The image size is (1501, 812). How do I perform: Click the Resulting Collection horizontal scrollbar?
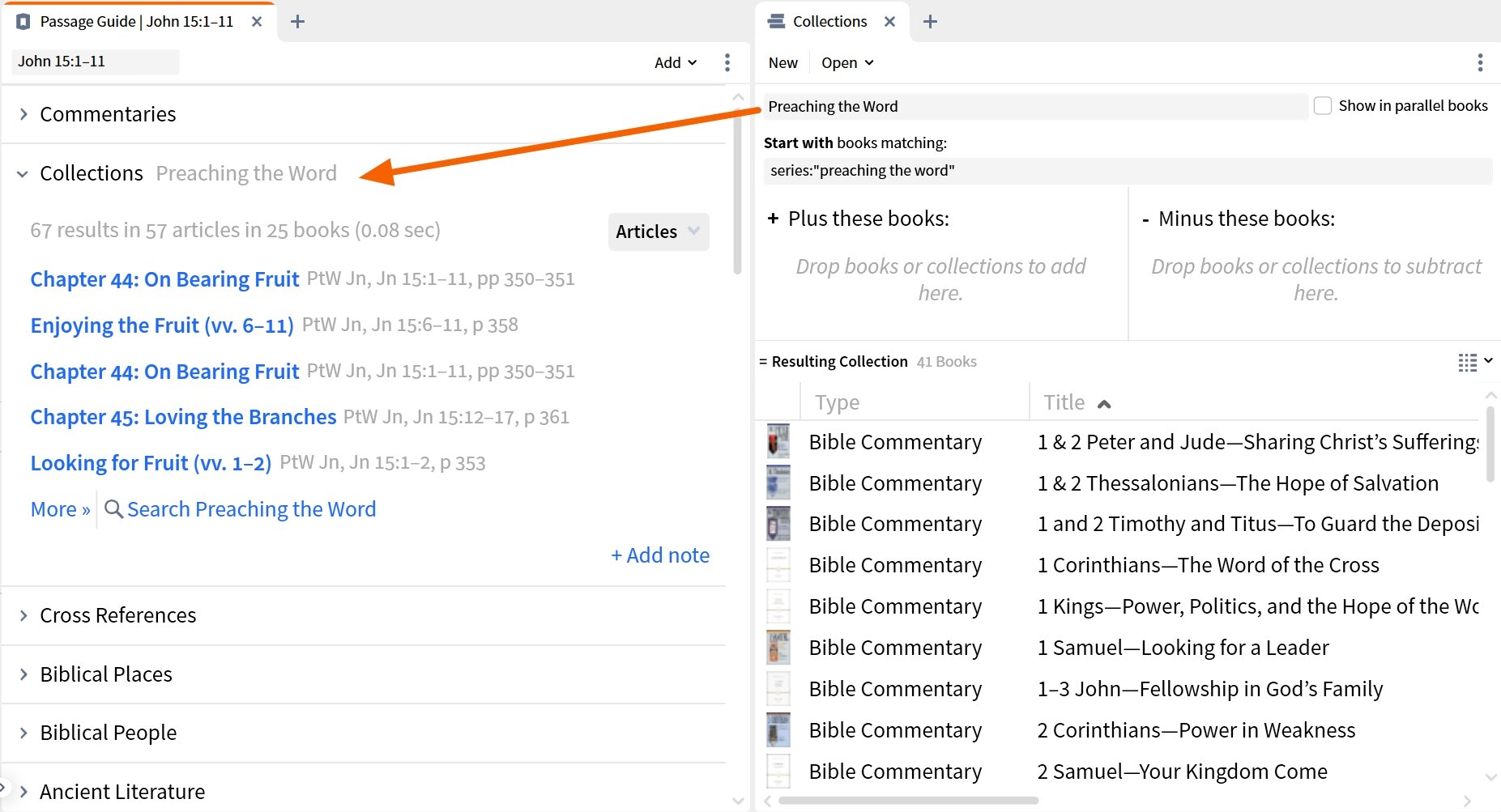tap(908, 801)
